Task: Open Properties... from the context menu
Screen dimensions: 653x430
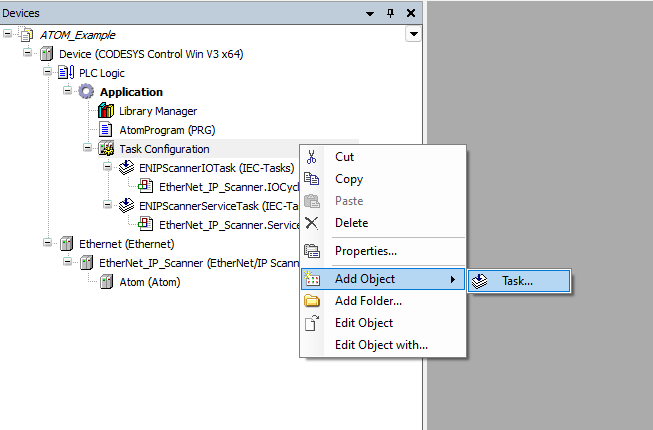Action: 382,251
